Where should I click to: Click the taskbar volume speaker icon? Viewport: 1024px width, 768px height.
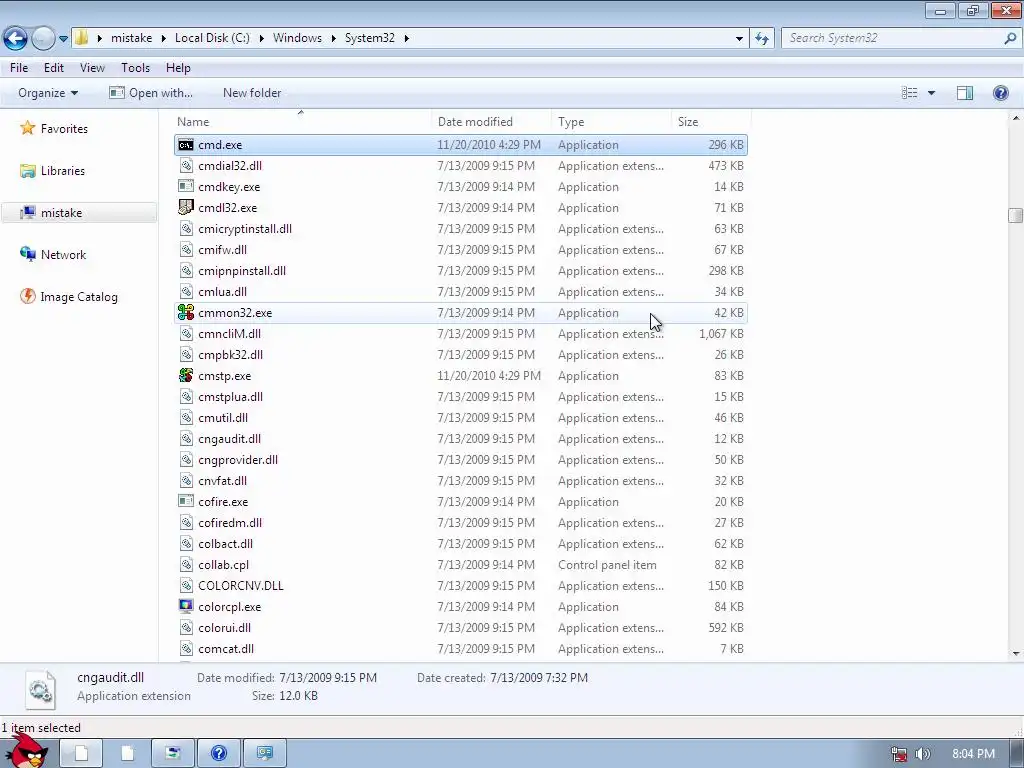tap(922, 754)
